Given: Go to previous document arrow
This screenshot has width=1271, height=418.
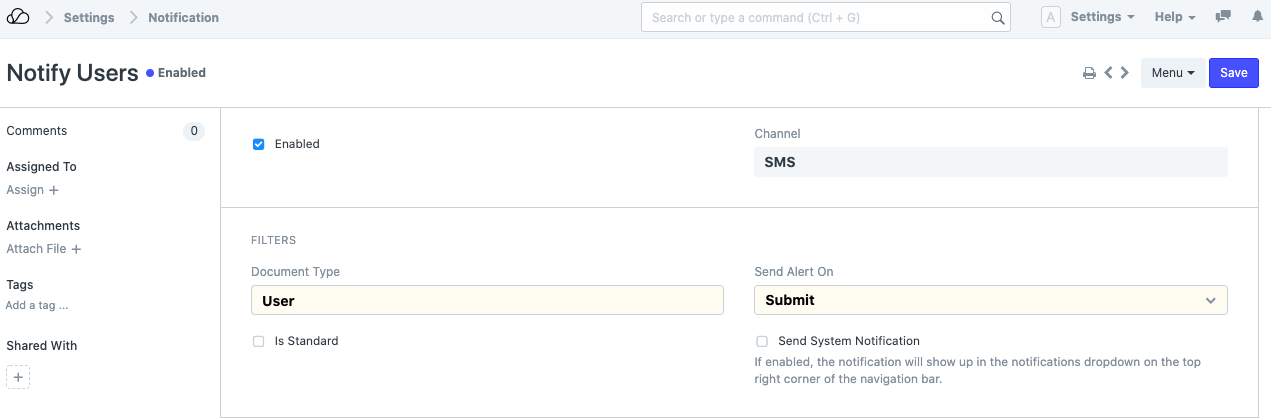Looking at the screenshot, I should click(1108, 73).
